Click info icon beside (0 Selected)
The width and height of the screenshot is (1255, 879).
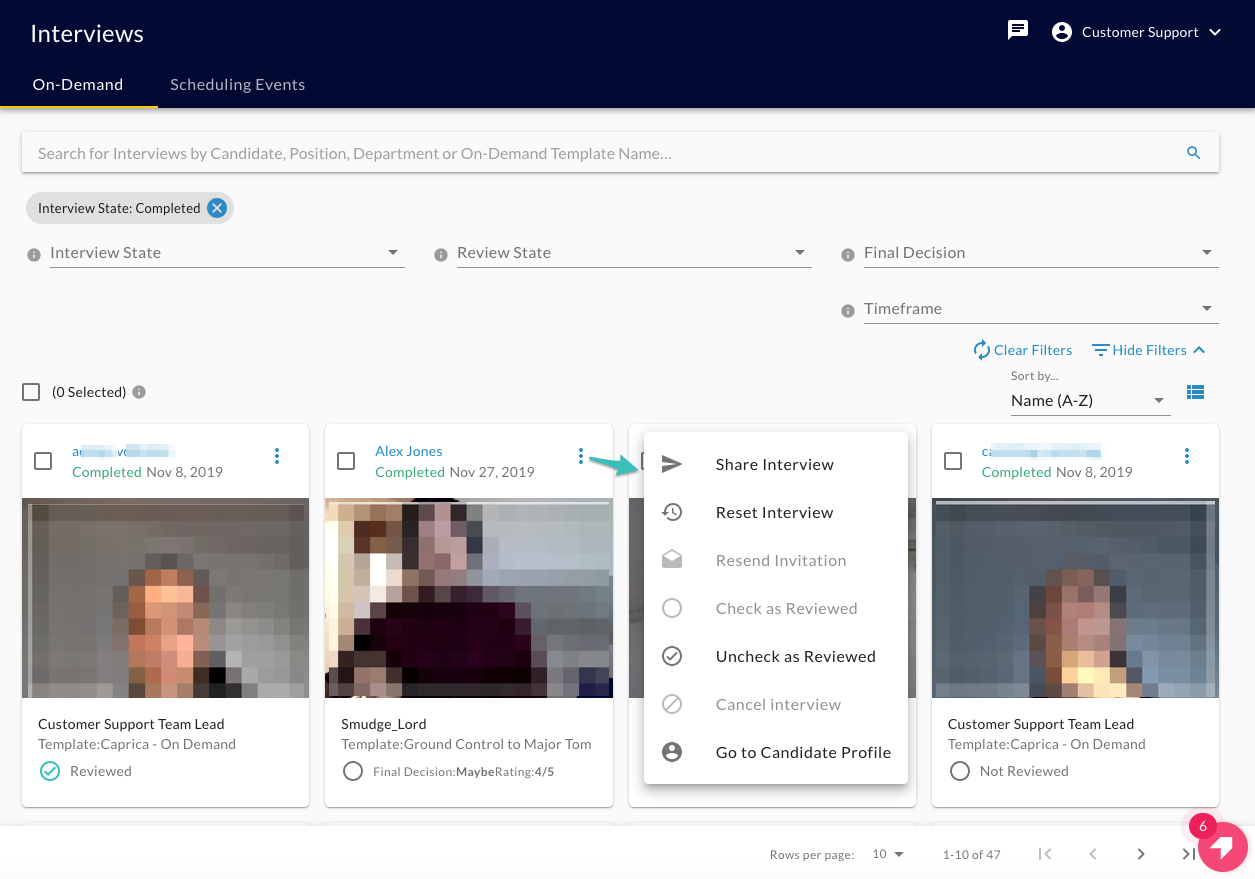tap(139, 392)
